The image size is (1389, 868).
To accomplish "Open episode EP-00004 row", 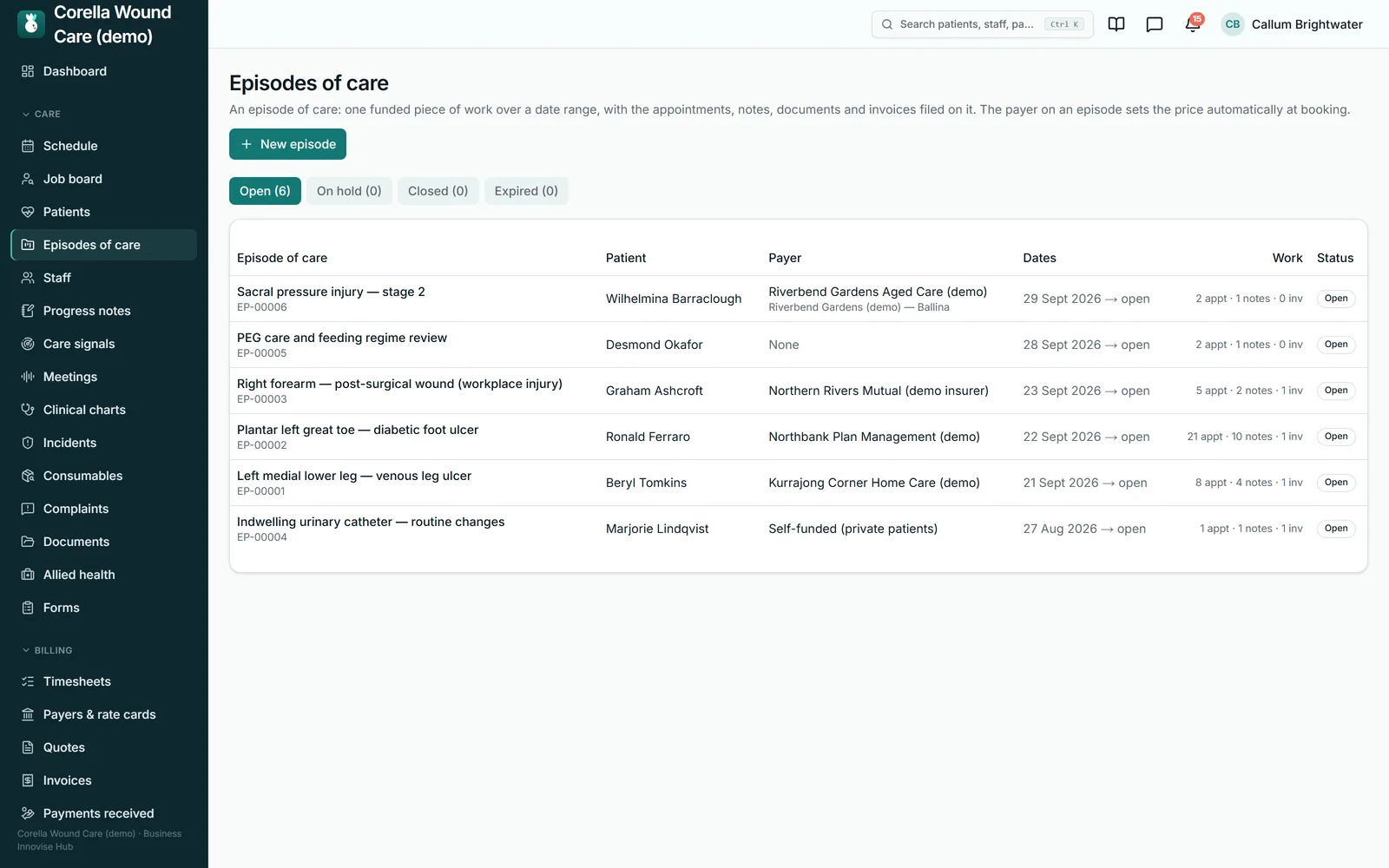I will pos(799,529).
